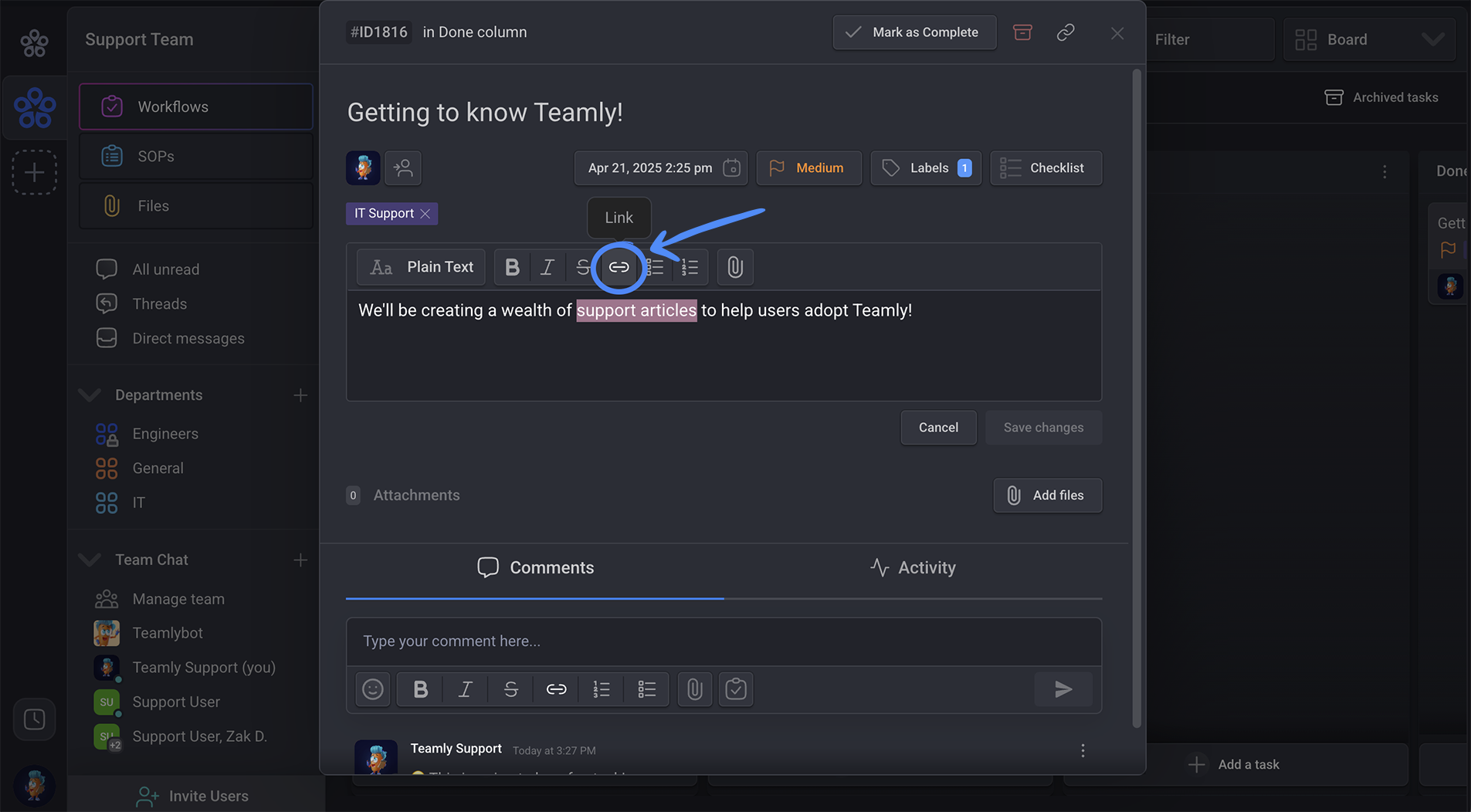Viewport: 1471px width, 812px height.
Task: Open General department
Action: coord(158,469)
